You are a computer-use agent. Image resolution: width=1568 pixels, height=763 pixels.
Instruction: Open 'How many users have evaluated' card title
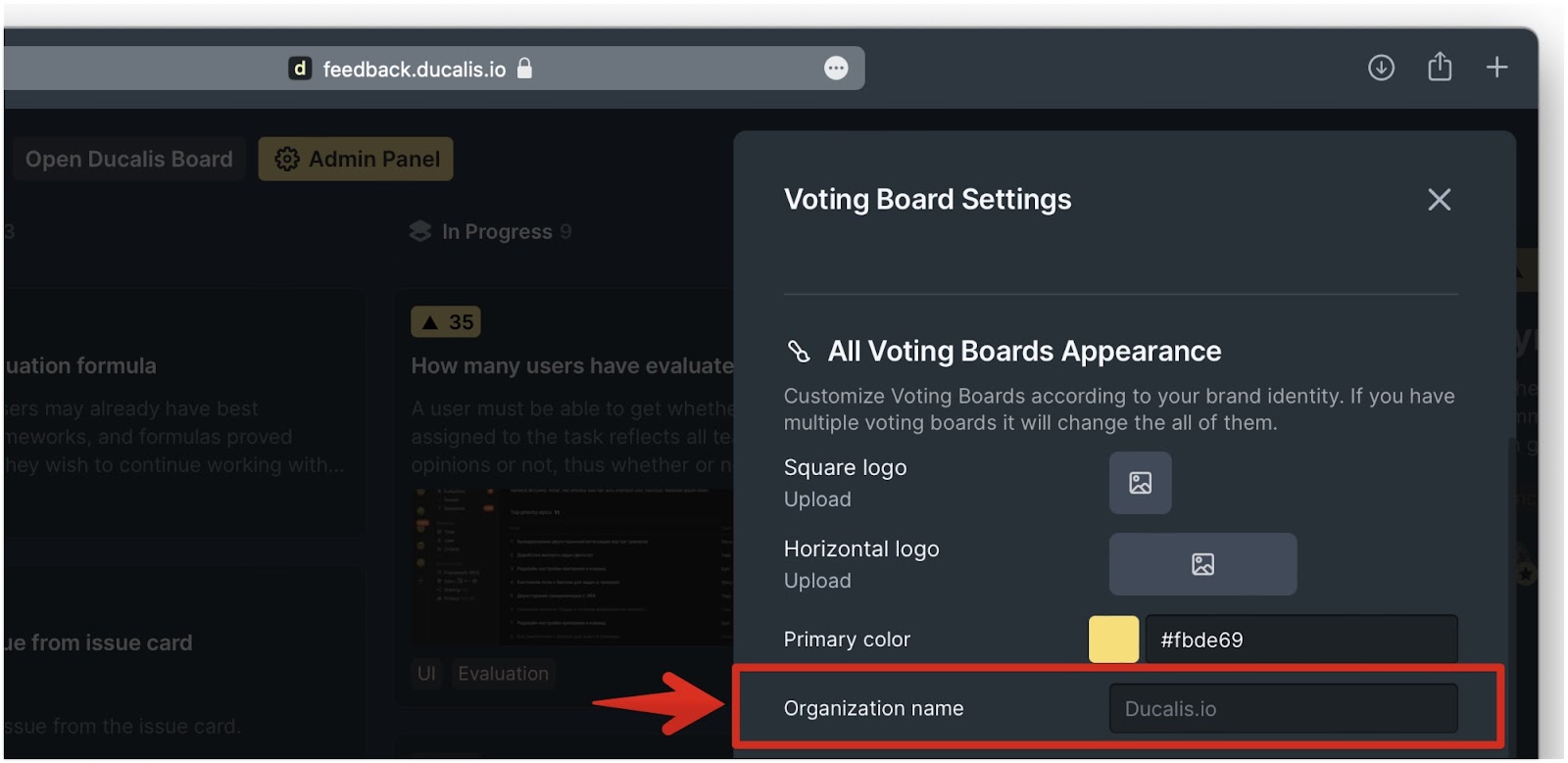pyautogui.click(x=571, y=365)
